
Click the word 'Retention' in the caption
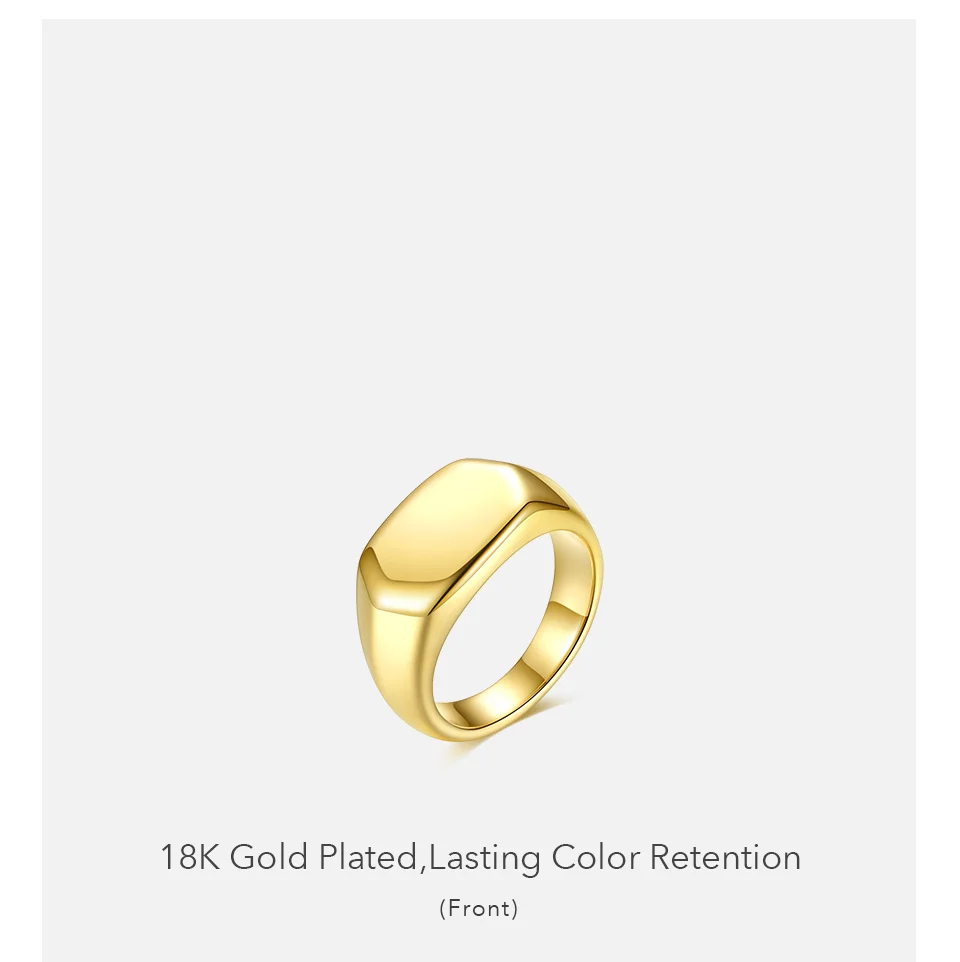coord(726,856)
